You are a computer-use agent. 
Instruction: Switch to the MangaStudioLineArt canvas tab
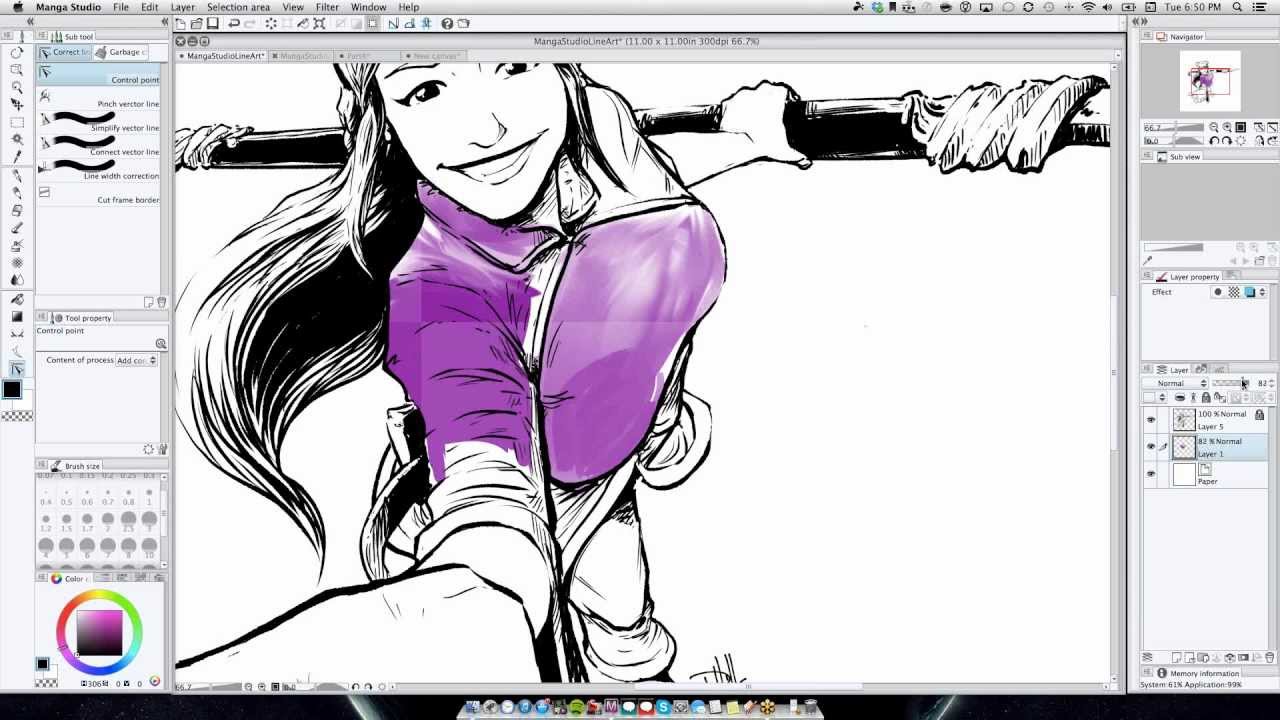click(222, 57)
